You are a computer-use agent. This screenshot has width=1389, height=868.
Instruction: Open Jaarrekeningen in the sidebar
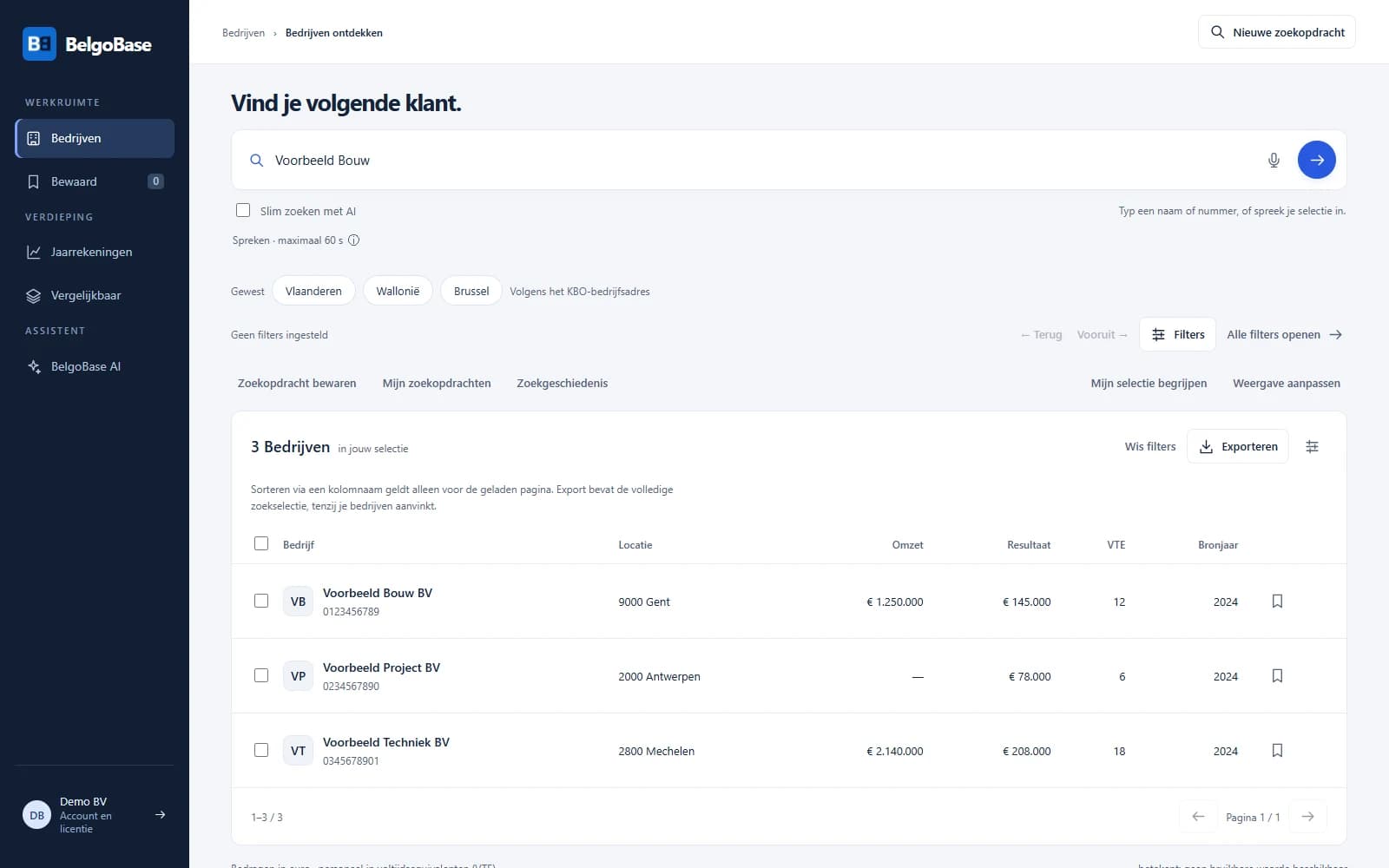(x=95, y=252)
